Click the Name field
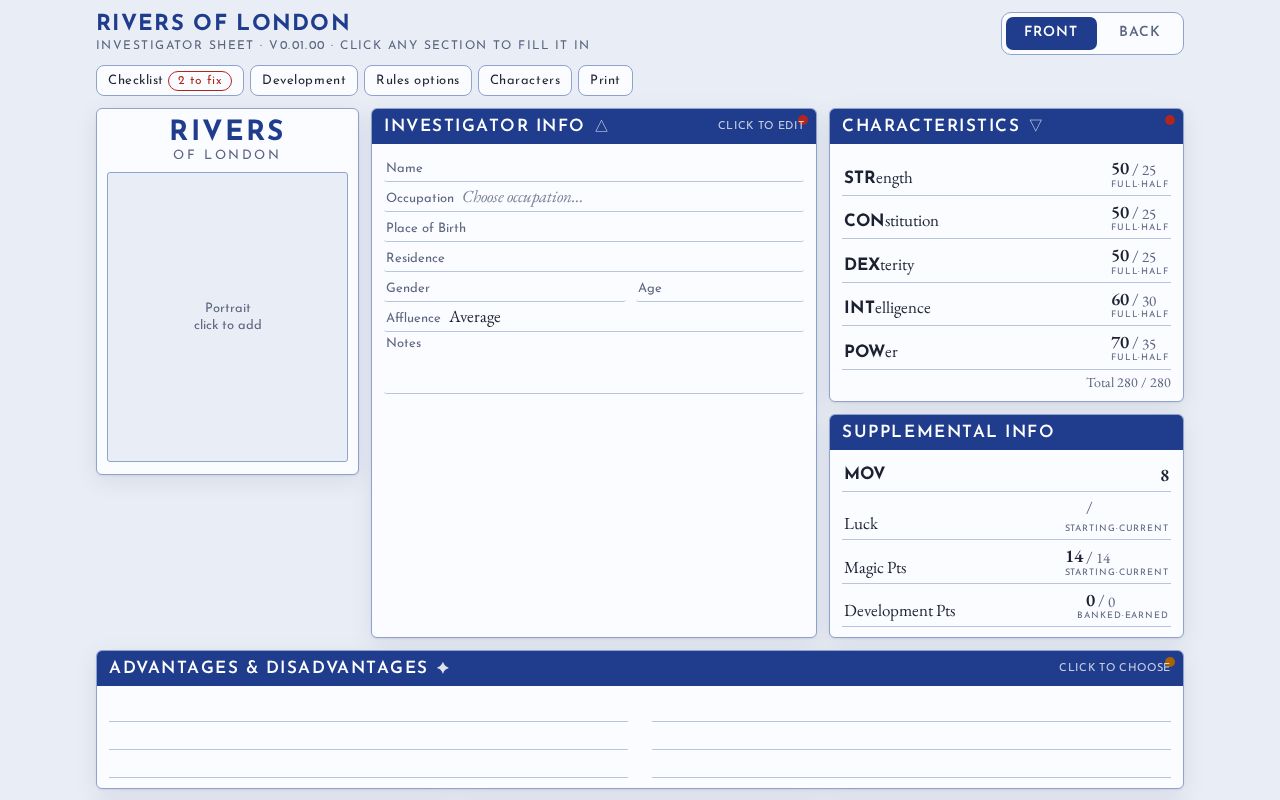The width and height of the screenshot is (1280, 800). [x=594, y=168]
